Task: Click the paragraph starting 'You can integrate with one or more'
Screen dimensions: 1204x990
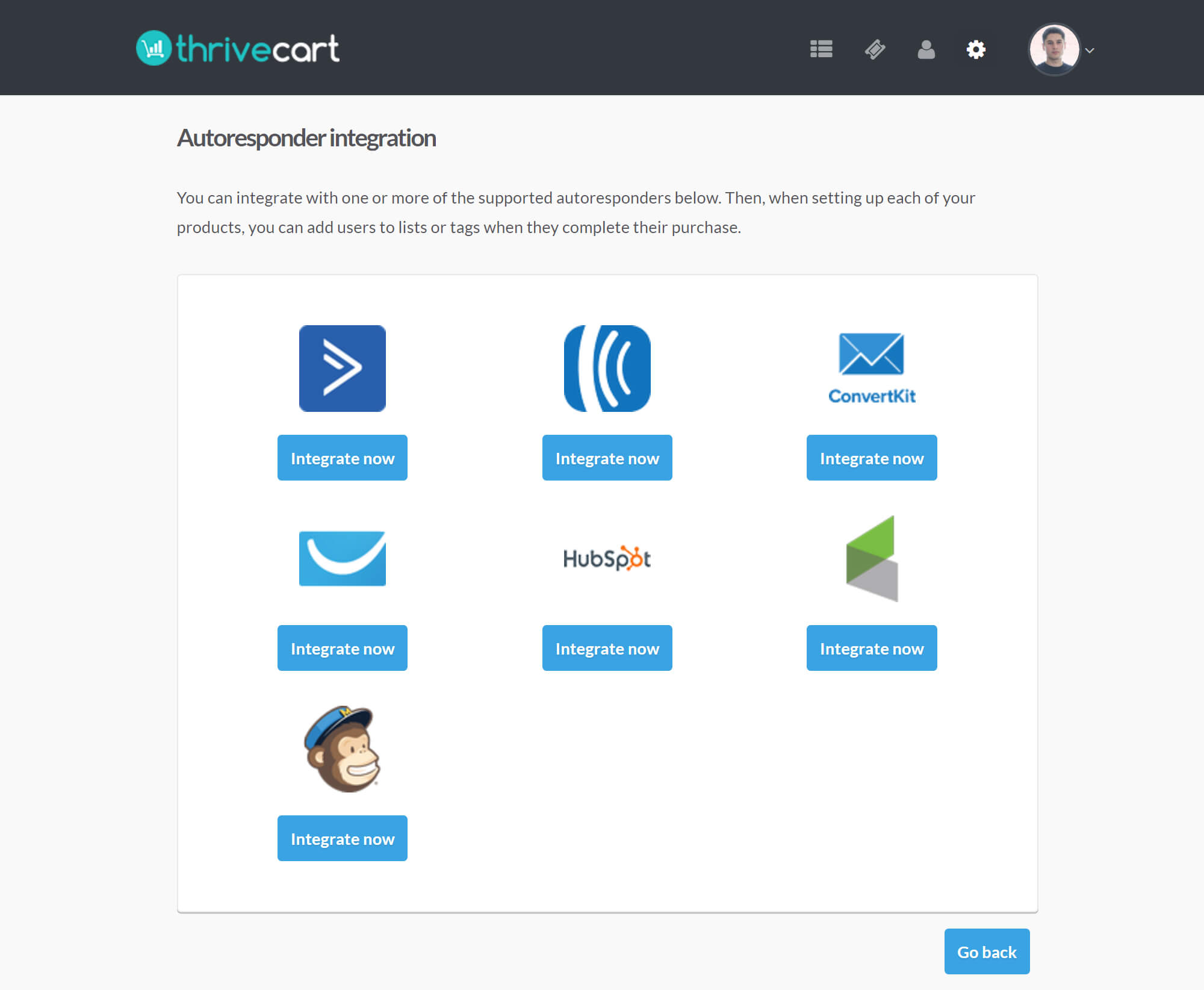Action: click(576, 213)
